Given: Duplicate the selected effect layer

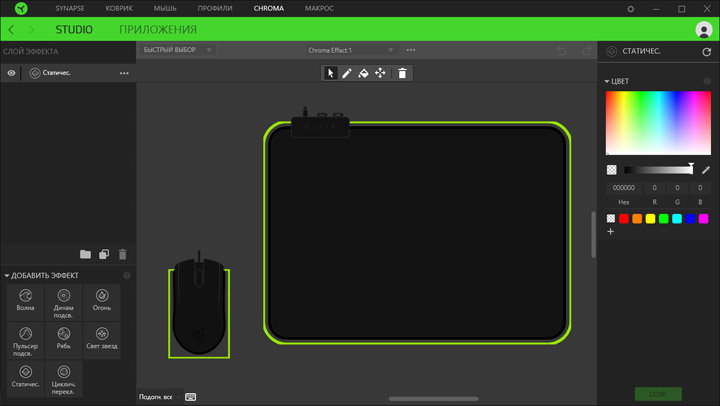Looking at the screenshot, I should [104, 254].
